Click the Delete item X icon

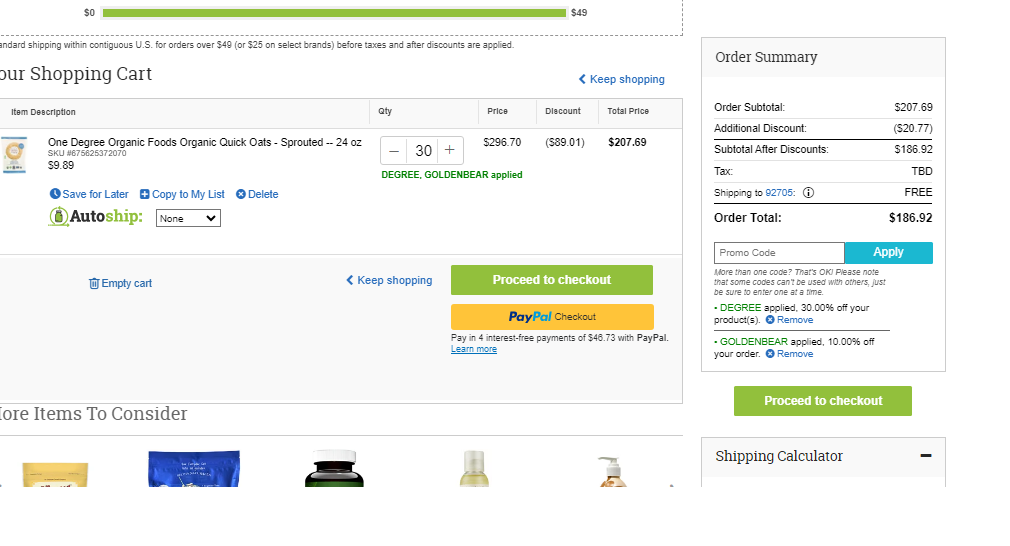click(241, 194)
